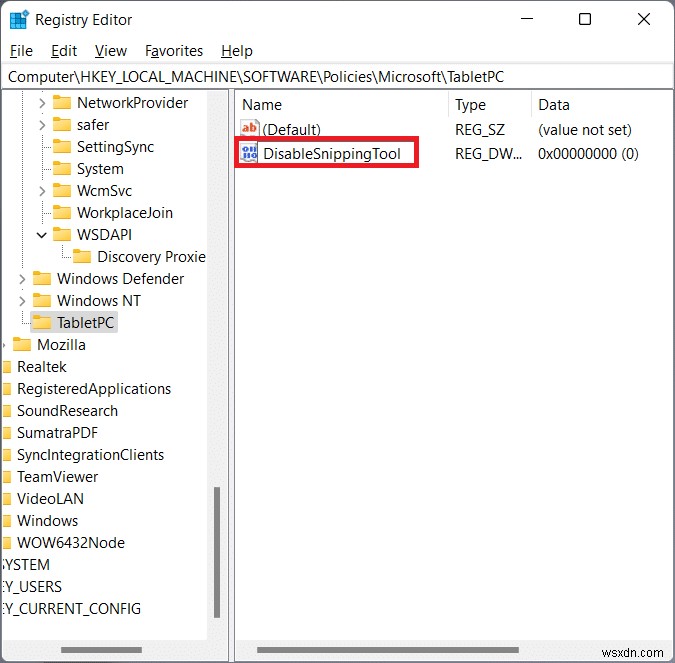Click the WorkplaceJoin folder icon
675x663 pixels.
(62, 213)
